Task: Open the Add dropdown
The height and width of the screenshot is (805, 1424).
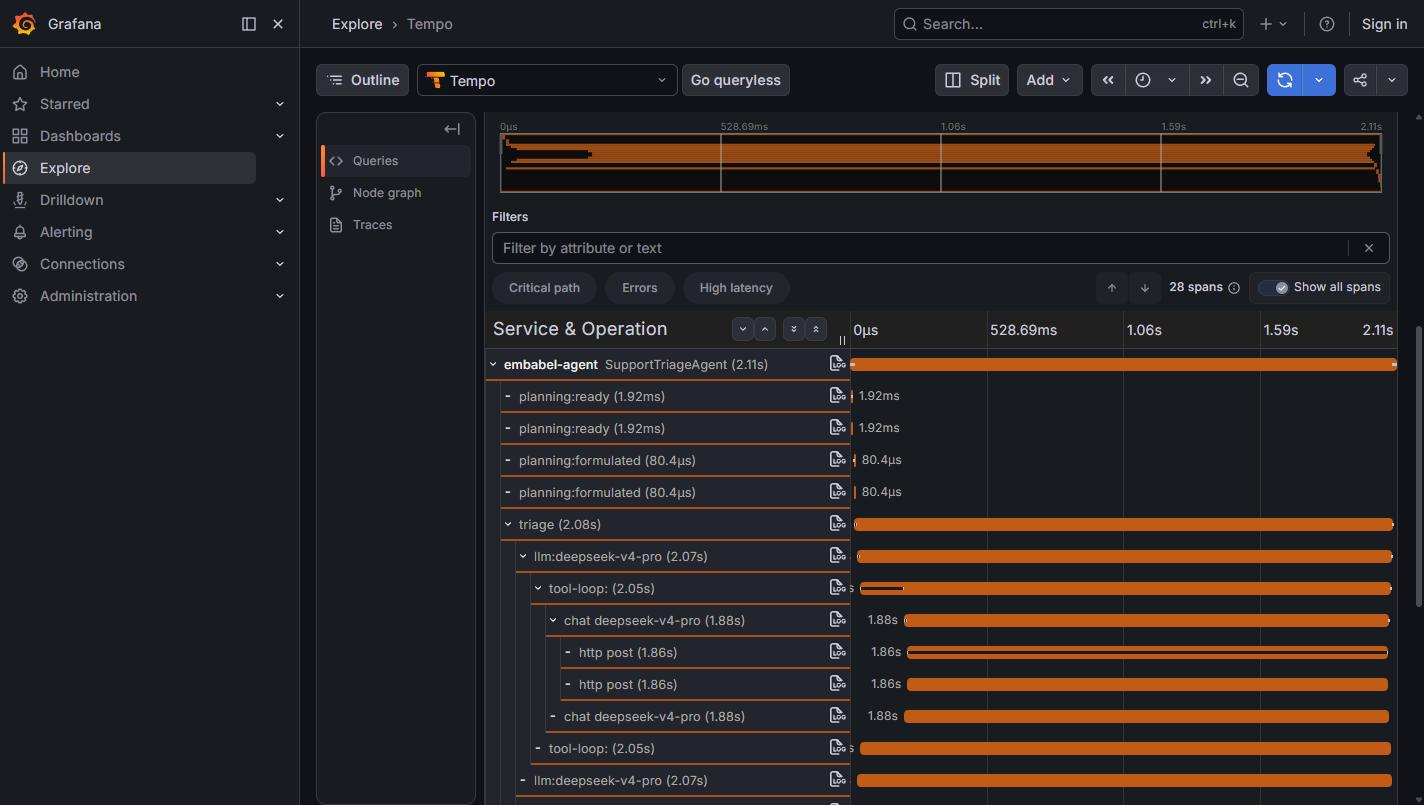Action: click(x=1049, y=80)
